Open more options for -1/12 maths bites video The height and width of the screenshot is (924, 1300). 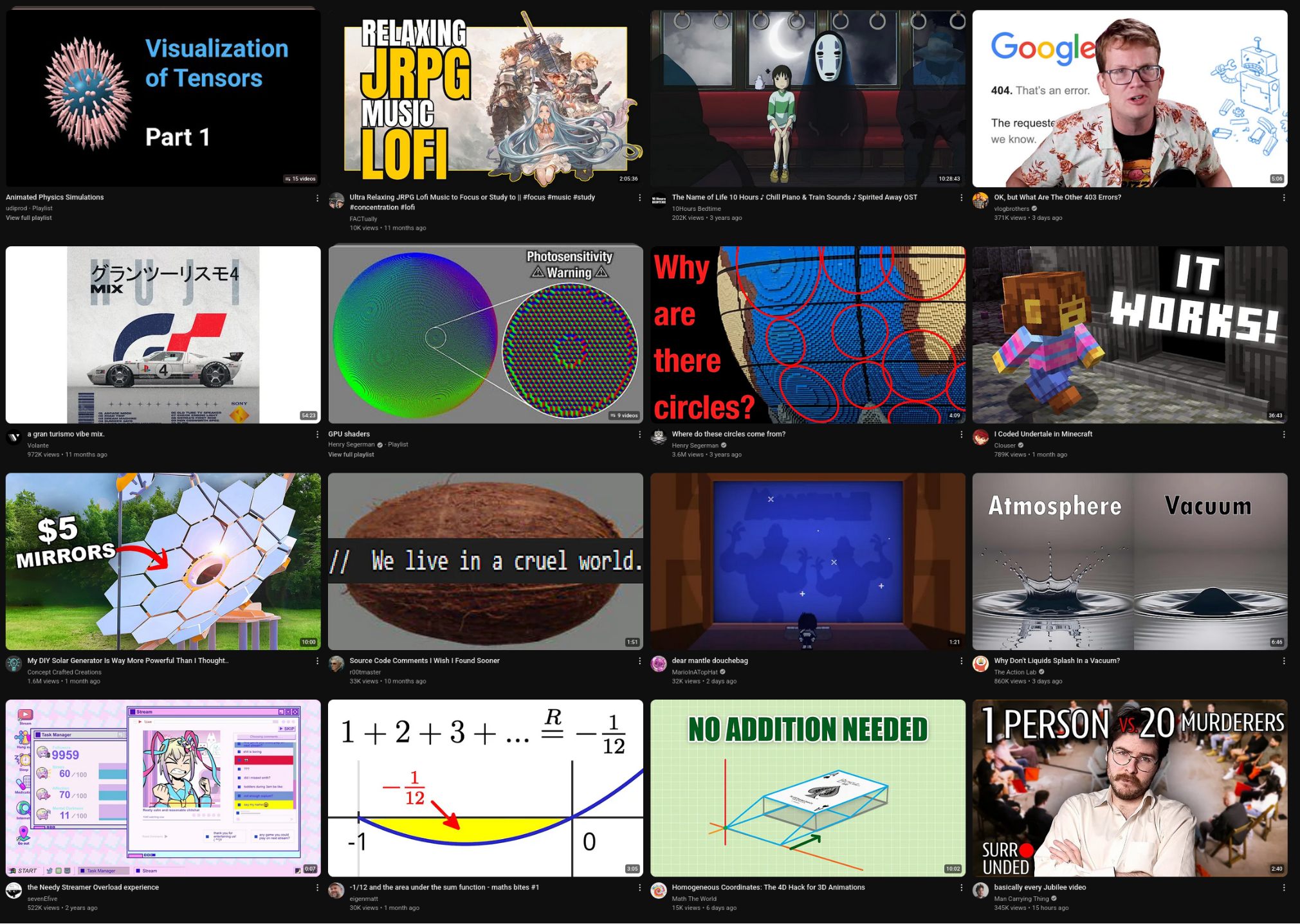pyautogui.click(x=639, y=887)
